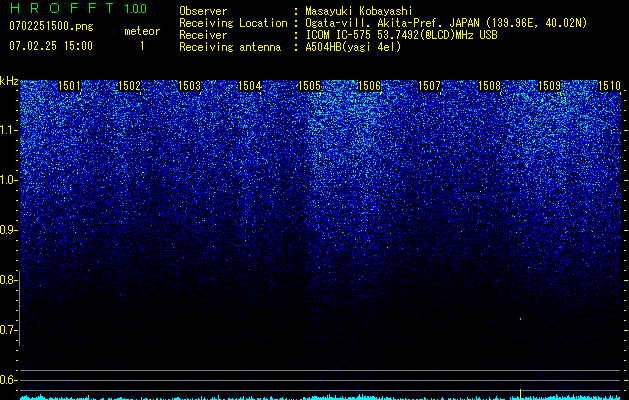Click the meteor count value 1
The width and height of the screenshot is (629, 400).
coord(142,46)
